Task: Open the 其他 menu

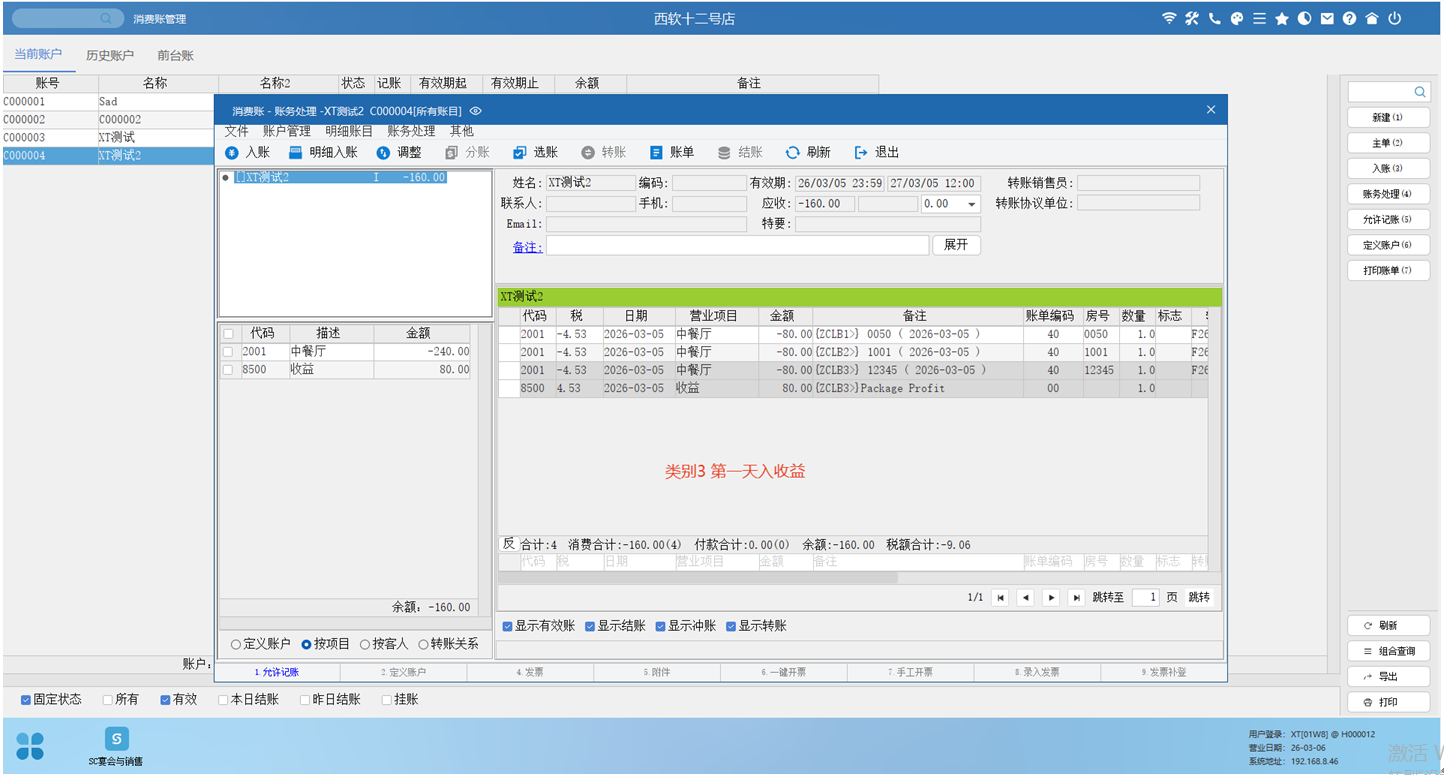Action: [462, 131]
